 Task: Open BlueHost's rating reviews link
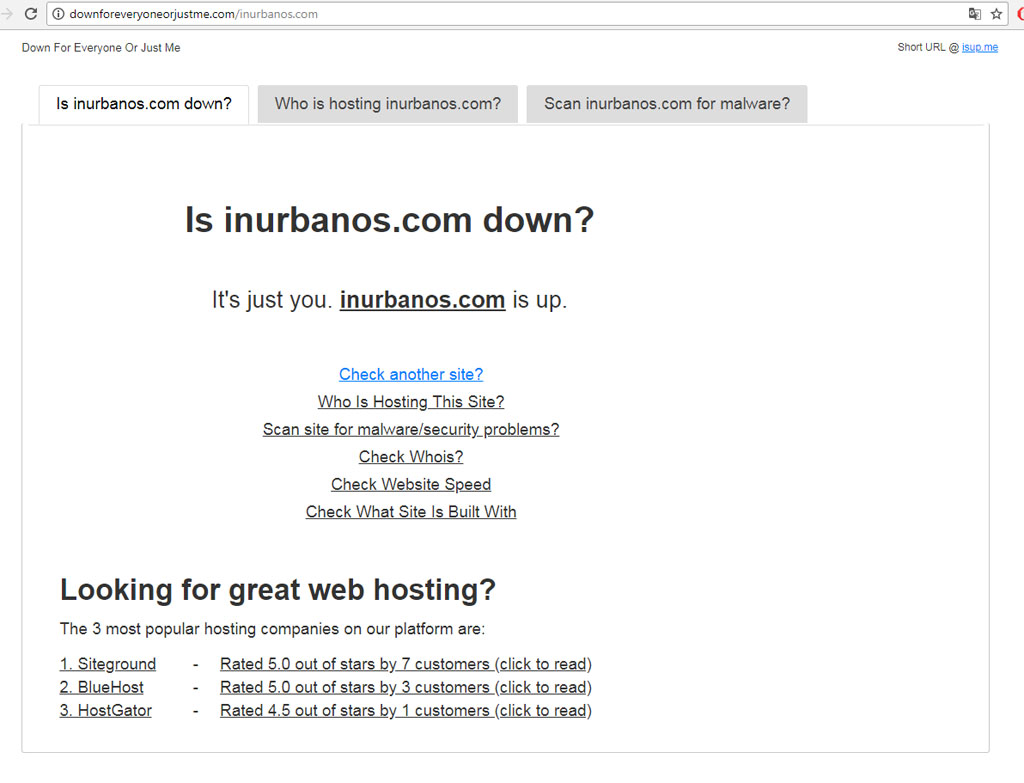(405, 687)
